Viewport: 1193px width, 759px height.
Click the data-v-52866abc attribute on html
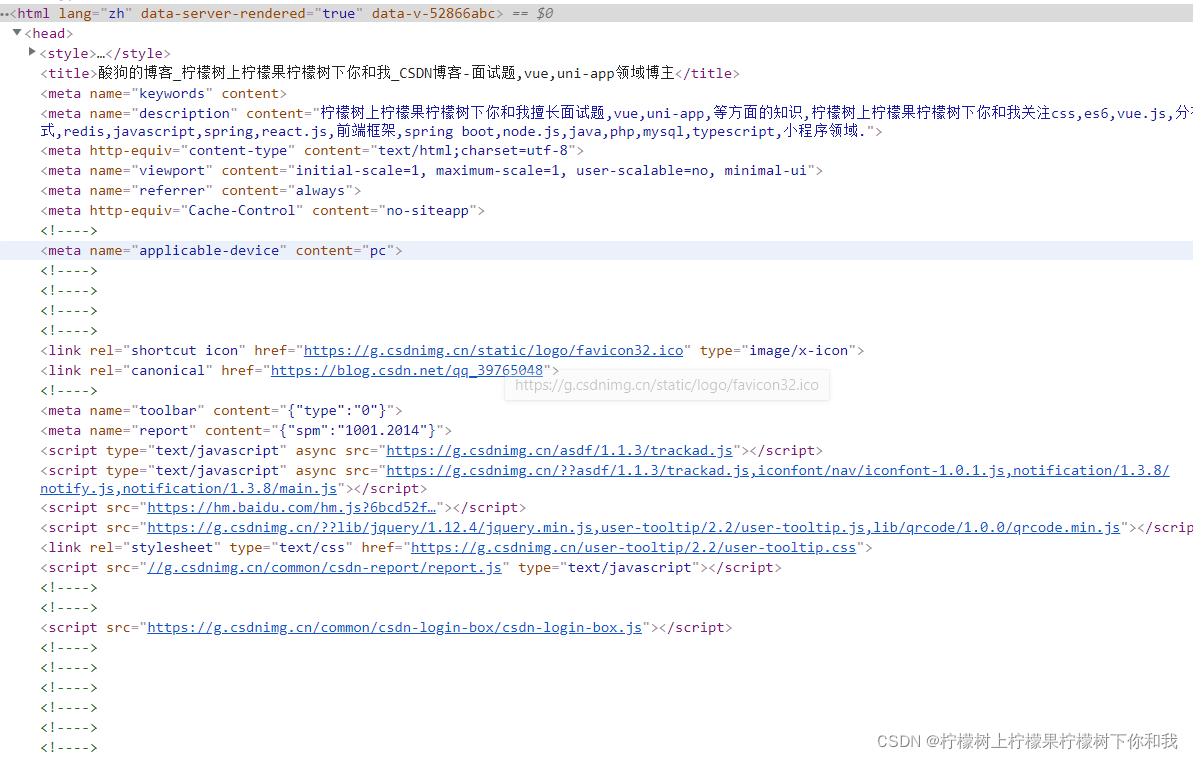(434, 13)
